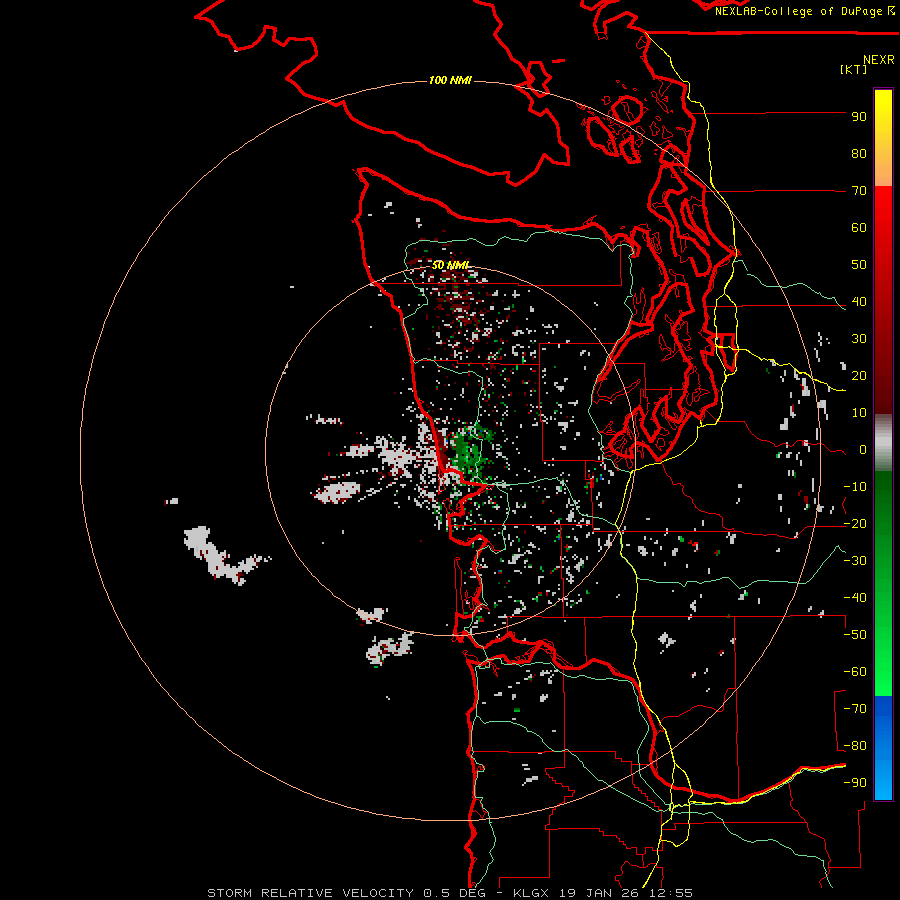Viewport: 900px width, 900px height.
Task: Select the -70 value on velocity scale
Action: click(855, 709)
